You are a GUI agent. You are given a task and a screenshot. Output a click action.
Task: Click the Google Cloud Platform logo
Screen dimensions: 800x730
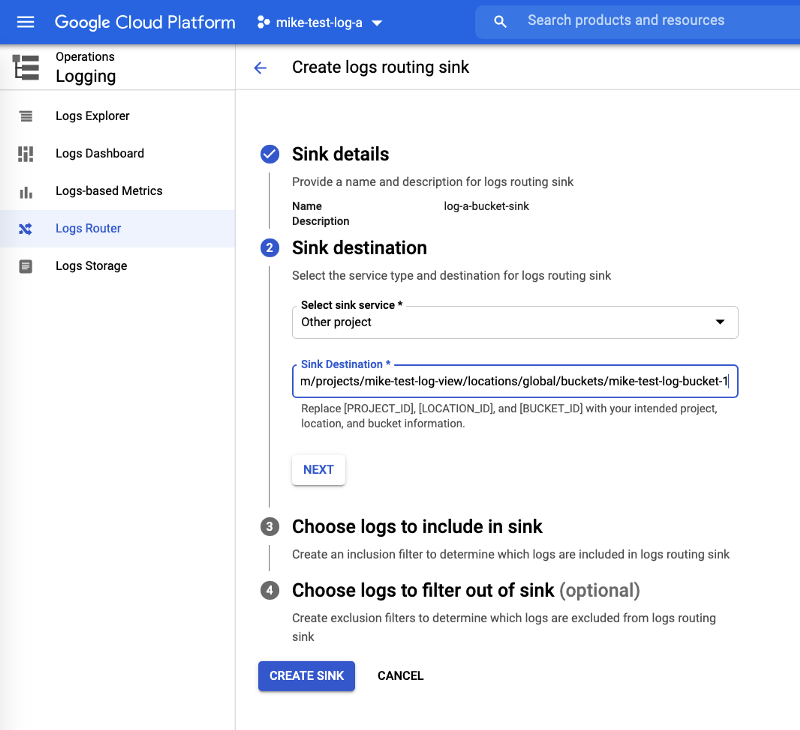point(145,22)
